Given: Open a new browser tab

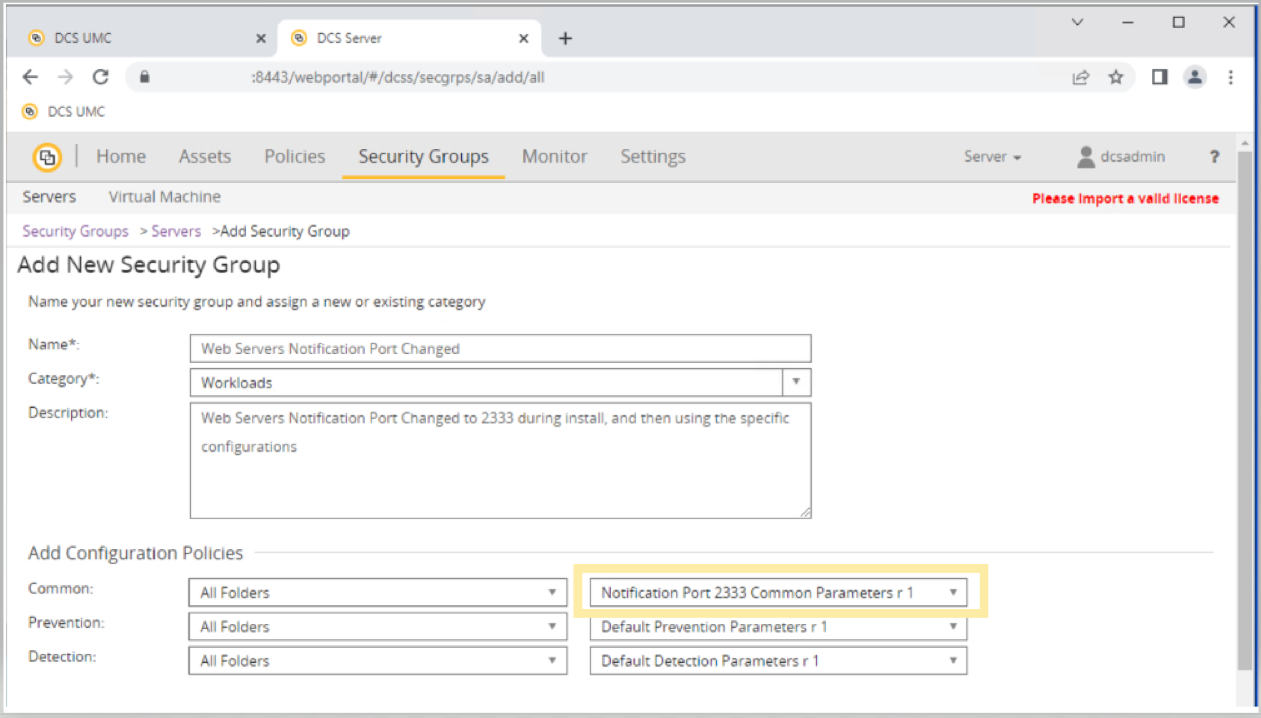Looking at the screenshot, I should [565, 38].
